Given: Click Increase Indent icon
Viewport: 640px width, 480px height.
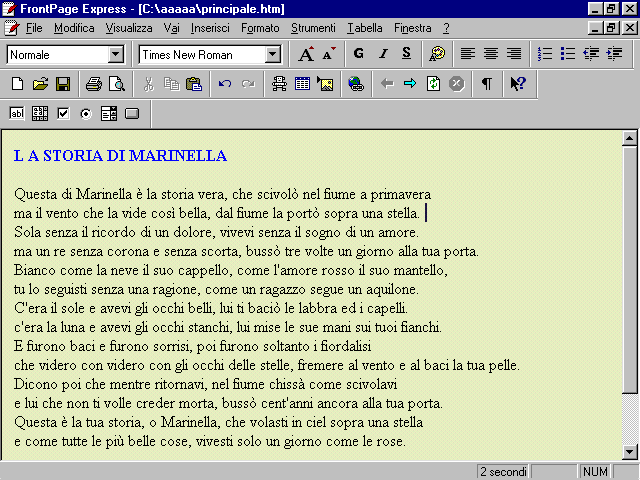Looking at the screenshot, I should 614,54.
